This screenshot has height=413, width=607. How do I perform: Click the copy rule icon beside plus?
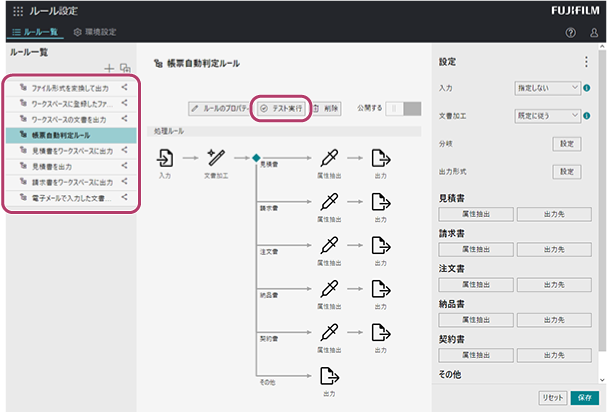point(125,69)
